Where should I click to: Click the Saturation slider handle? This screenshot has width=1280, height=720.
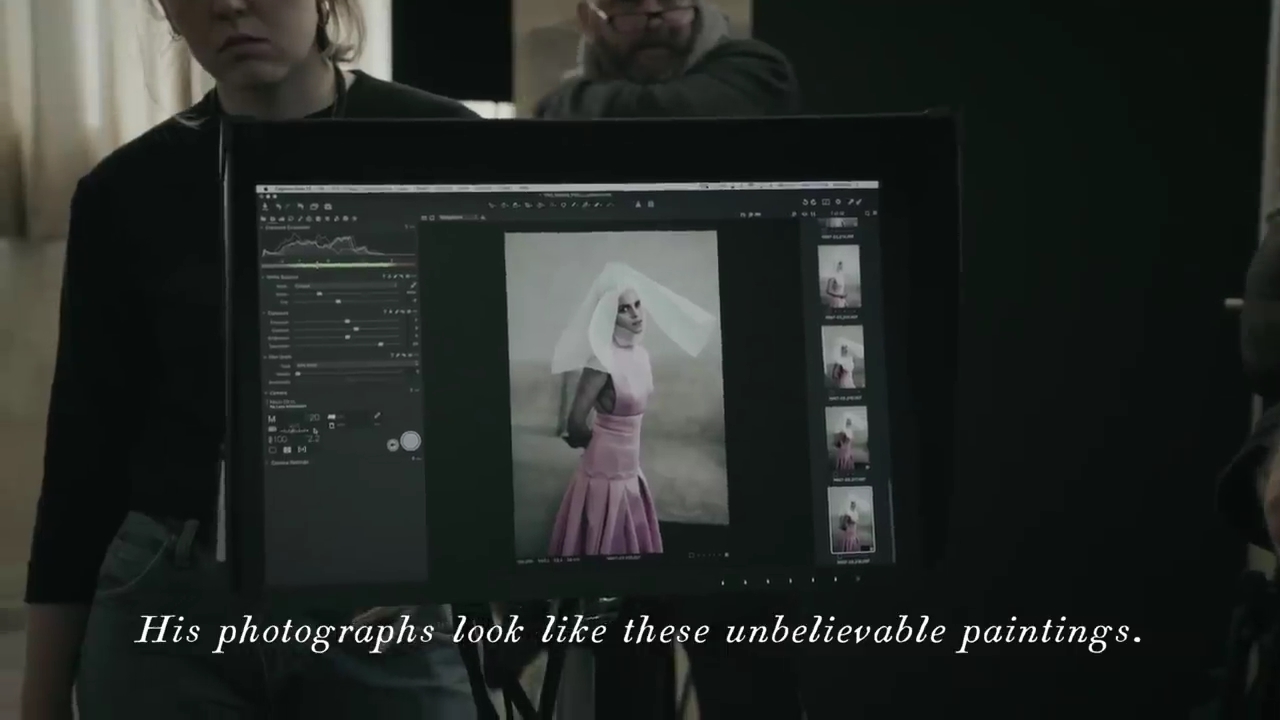tap(379, 345)
